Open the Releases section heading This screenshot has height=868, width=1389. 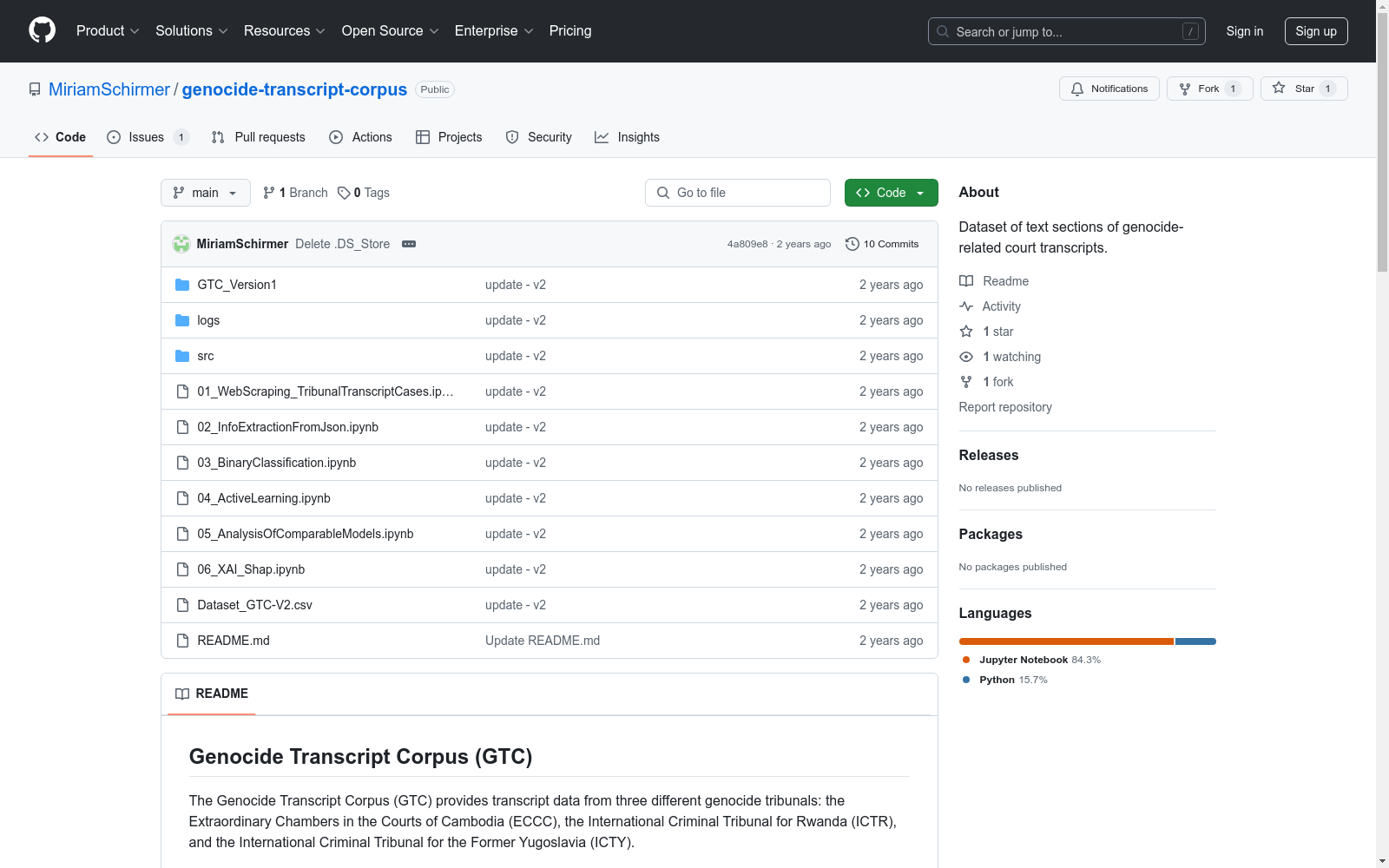pos(989,455)
